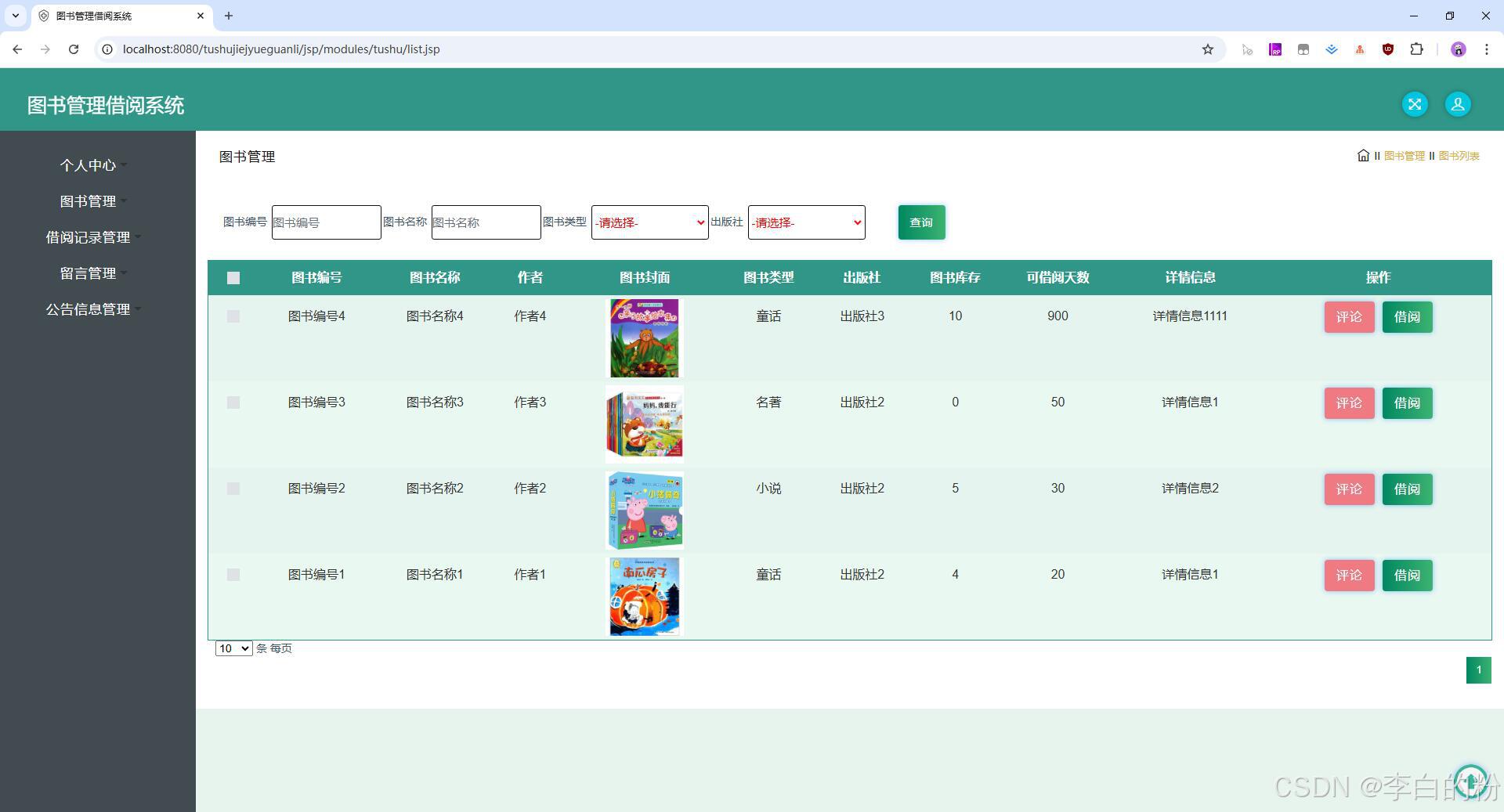Click the browser address bar URL
The image size is (1504, 812).
(281, 49)
